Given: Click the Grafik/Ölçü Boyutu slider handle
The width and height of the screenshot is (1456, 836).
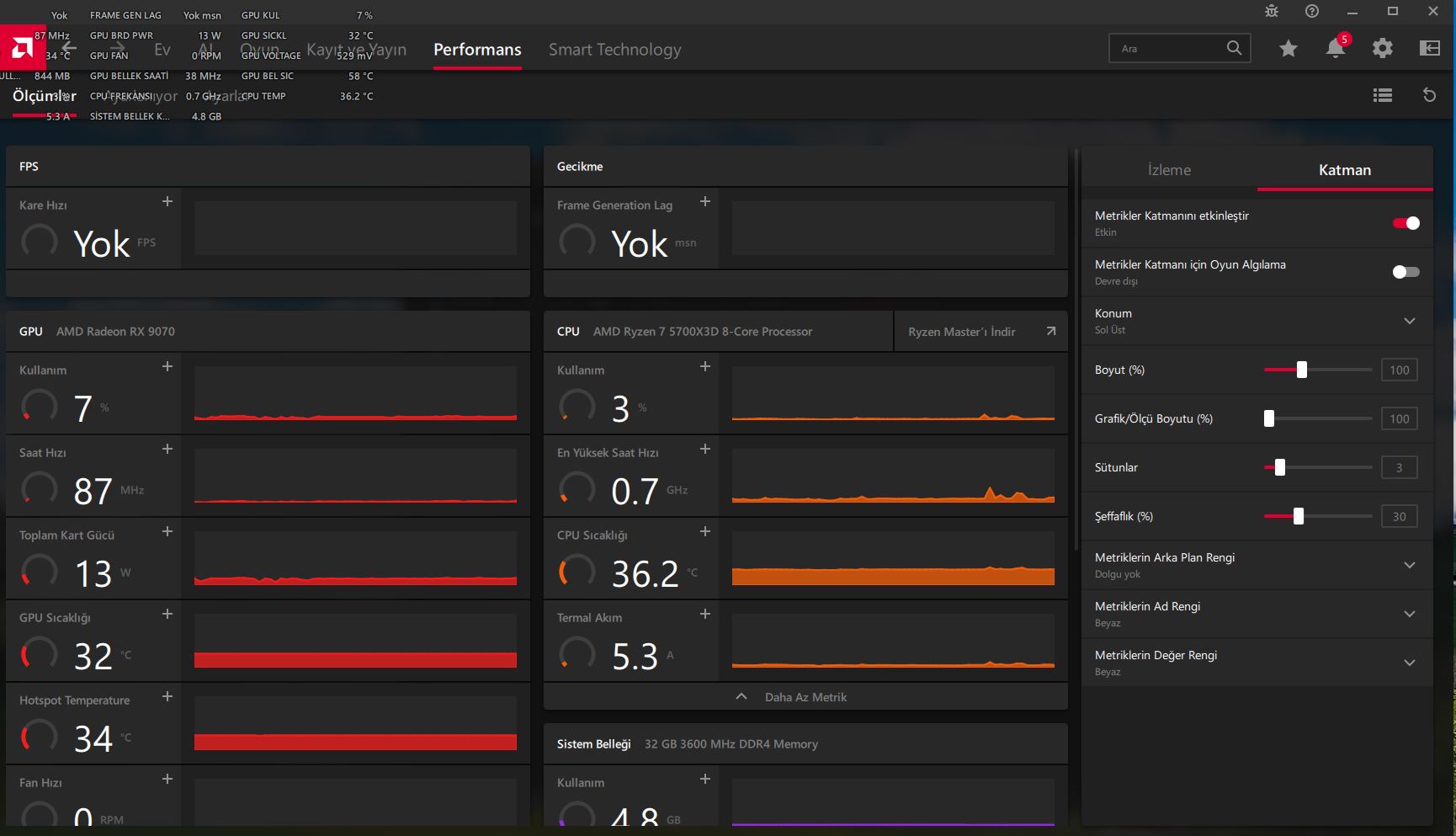Looking at the screenshot, I should pyautogui.click(x=1269, y=418).
